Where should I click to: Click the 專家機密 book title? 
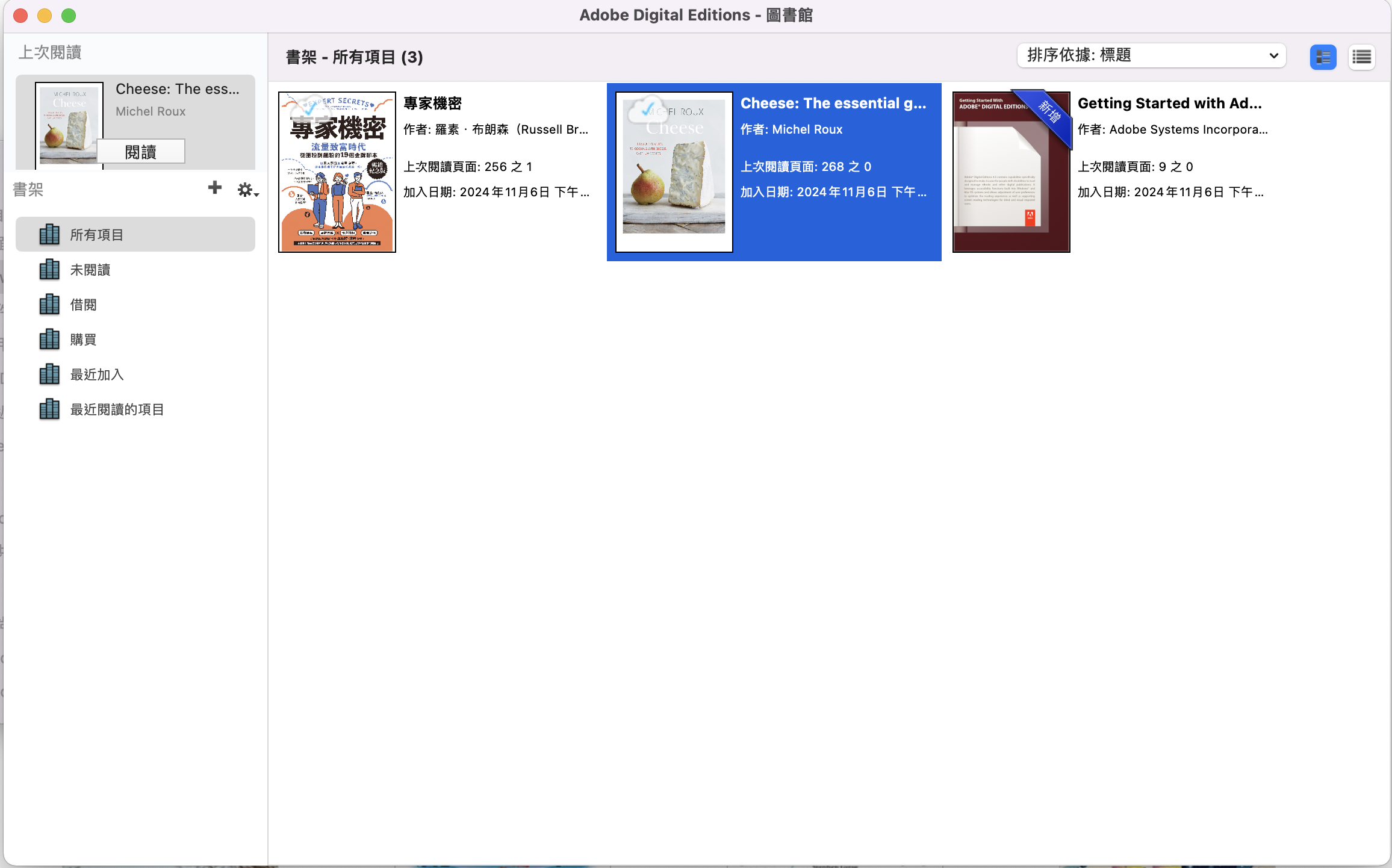tap(432, 104)
